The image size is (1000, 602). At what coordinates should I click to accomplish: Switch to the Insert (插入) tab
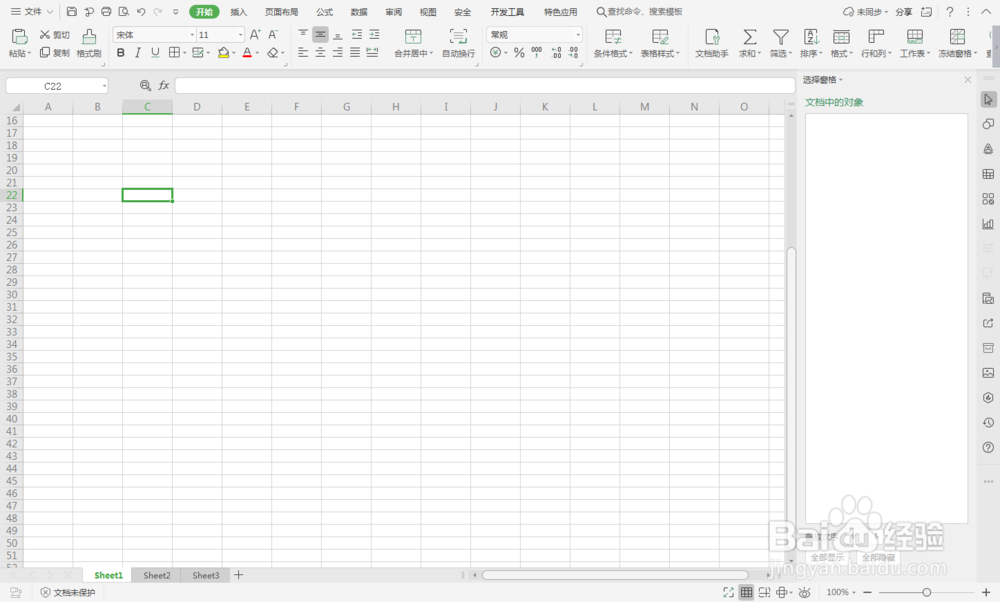click(x=239, y=12)
